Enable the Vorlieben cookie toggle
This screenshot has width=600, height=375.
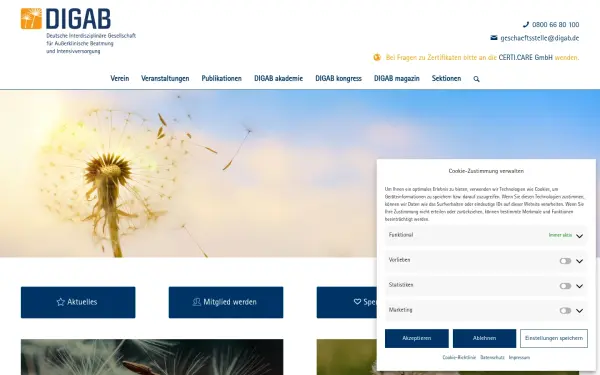pyautogui.click(x=565, y=261)
